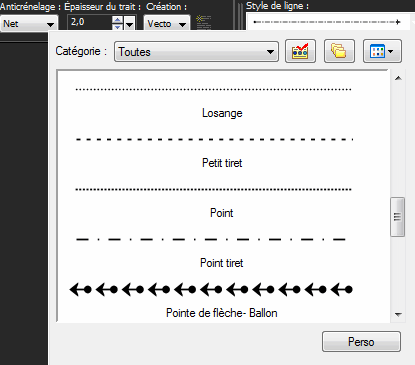Click the Perso button
The height and width of the screenshot is (365, 415).
[361, 342]
